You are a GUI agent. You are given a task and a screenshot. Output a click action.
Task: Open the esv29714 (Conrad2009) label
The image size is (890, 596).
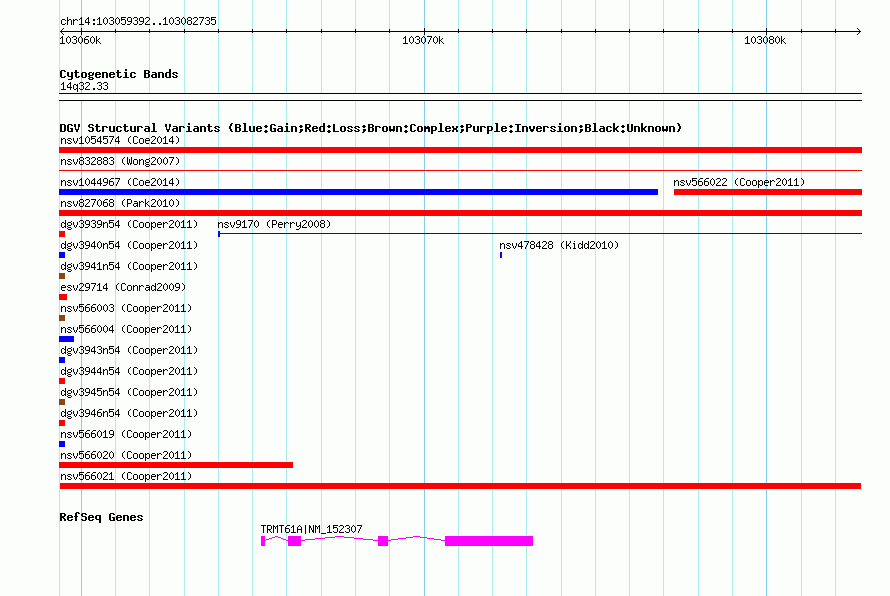tap(123, 287)
